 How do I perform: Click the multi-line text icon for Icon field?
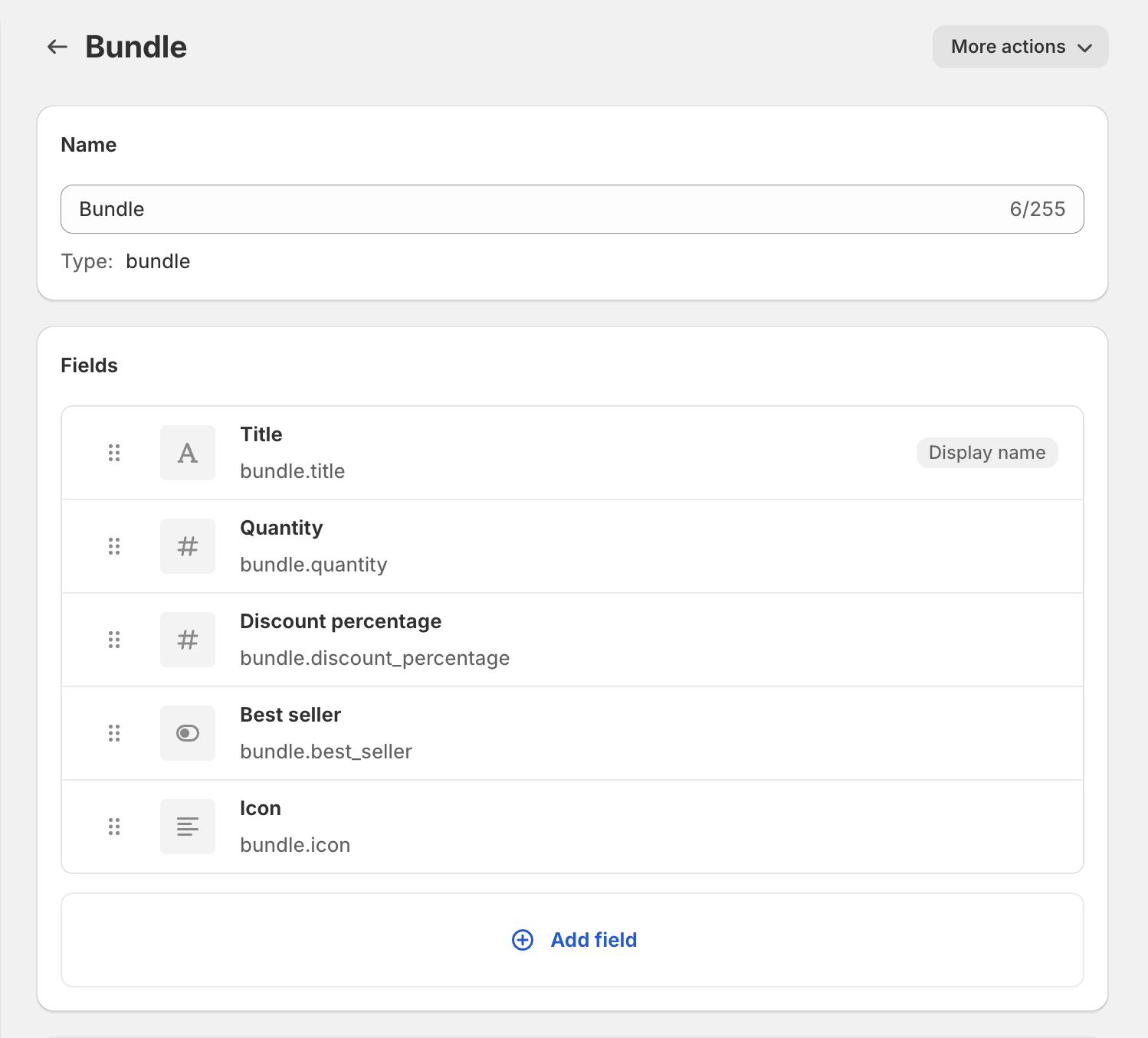click(188, 827)
